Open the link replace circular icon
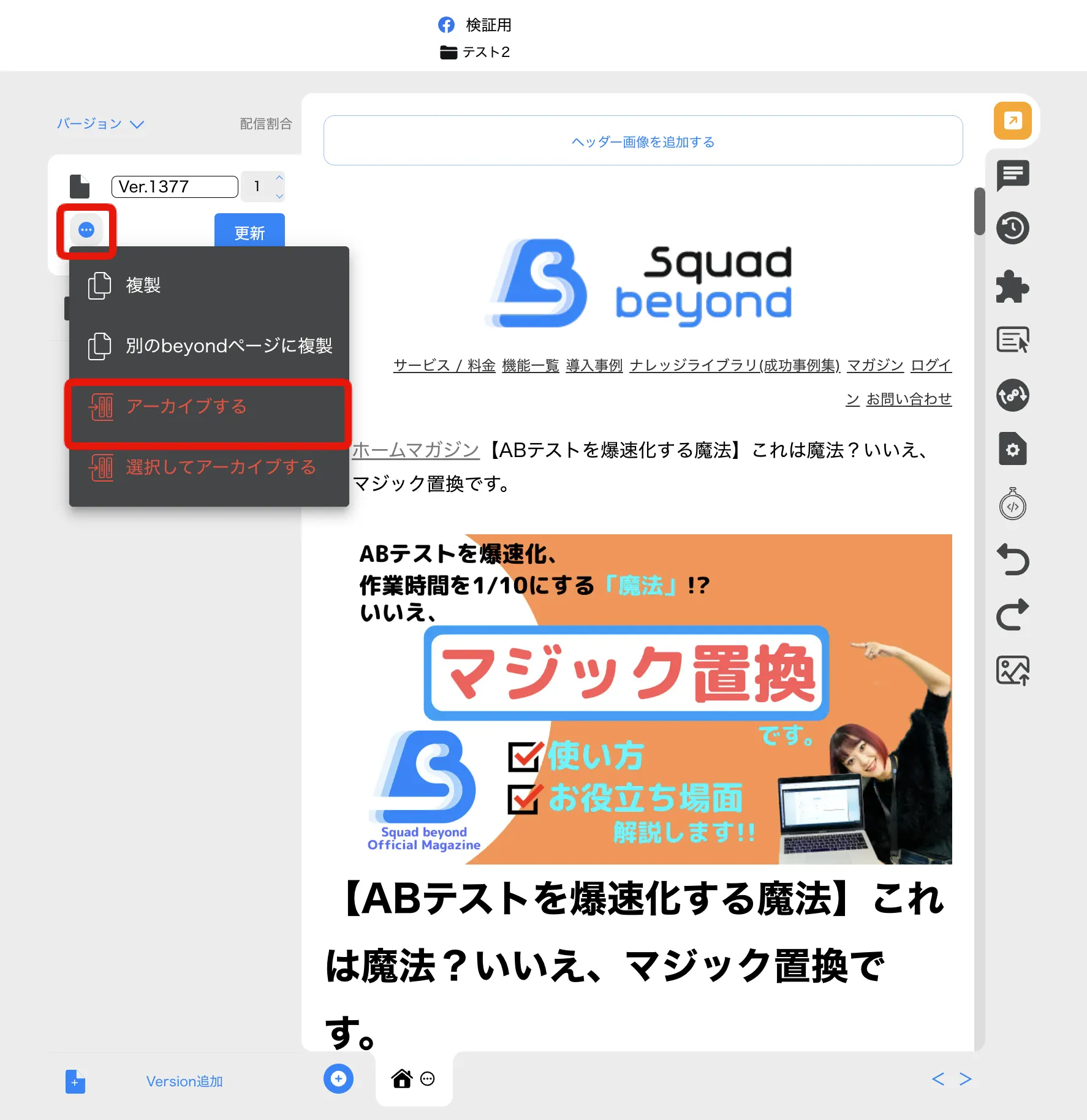Screen dimensions: 1087x1120 (x=1012, y=395)
